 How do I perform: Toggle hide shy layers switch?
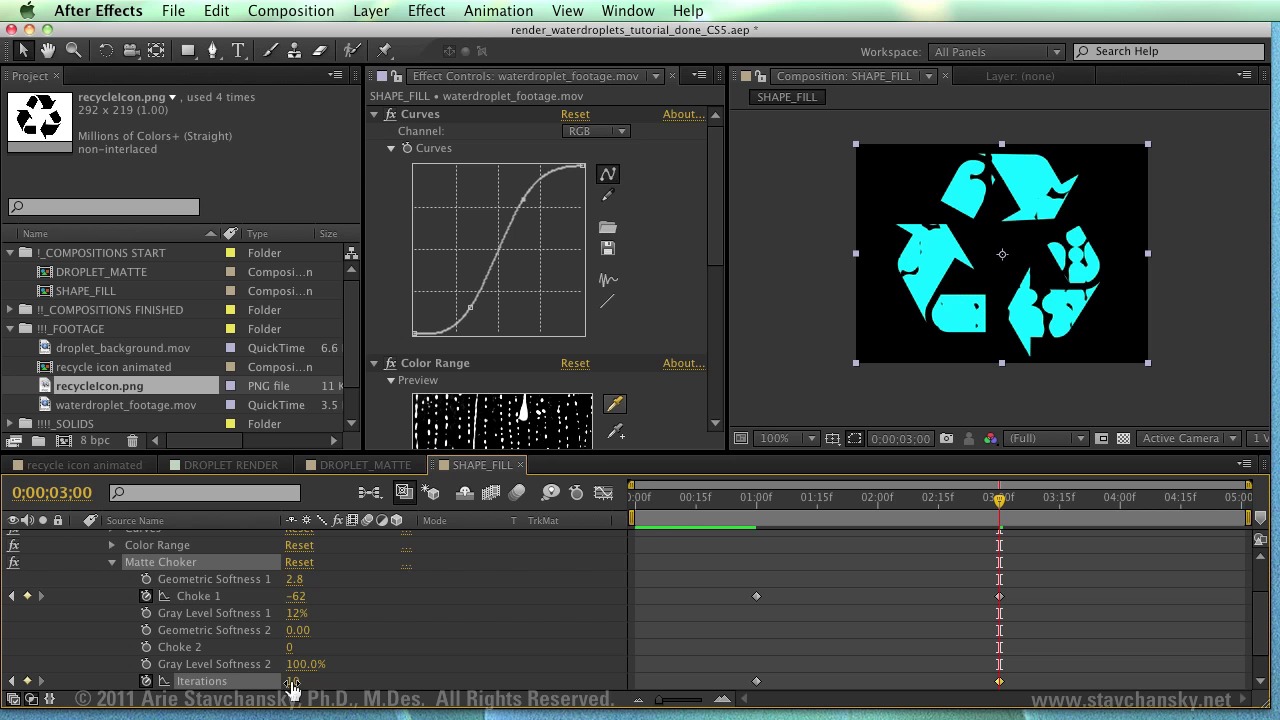tap(465, 492)
